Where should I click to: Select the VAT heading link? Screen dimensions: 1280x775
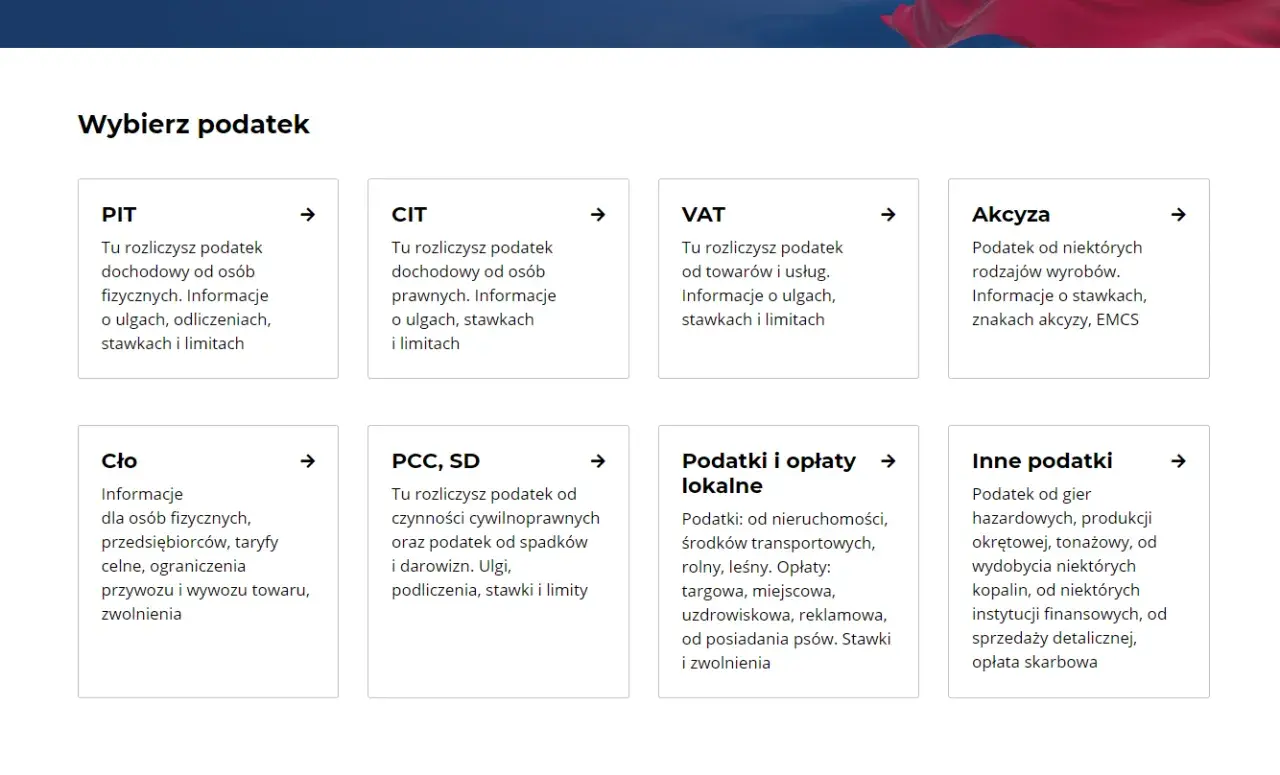703,214
